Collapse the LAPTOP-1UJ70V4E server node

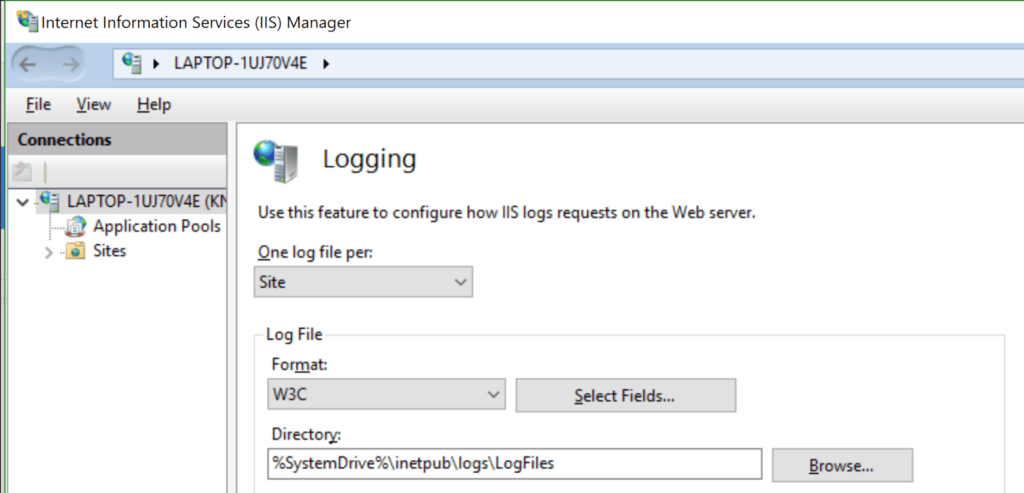(x=24, y=202)
